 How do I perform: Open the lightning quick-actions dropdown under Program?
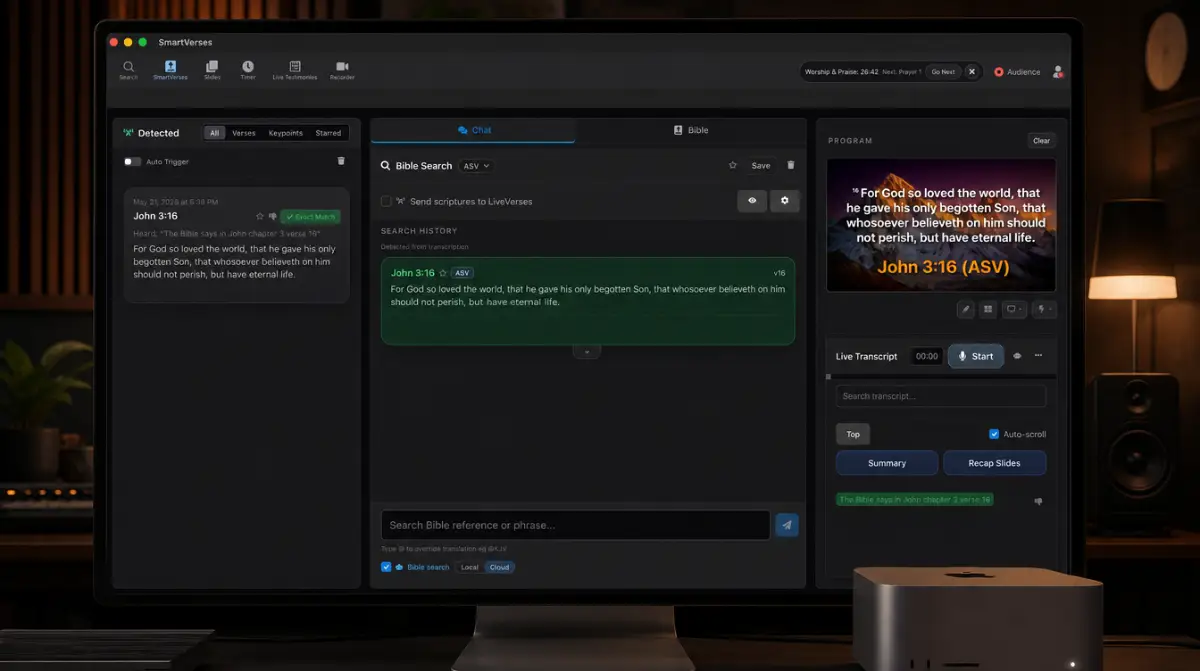point(1044,309)
